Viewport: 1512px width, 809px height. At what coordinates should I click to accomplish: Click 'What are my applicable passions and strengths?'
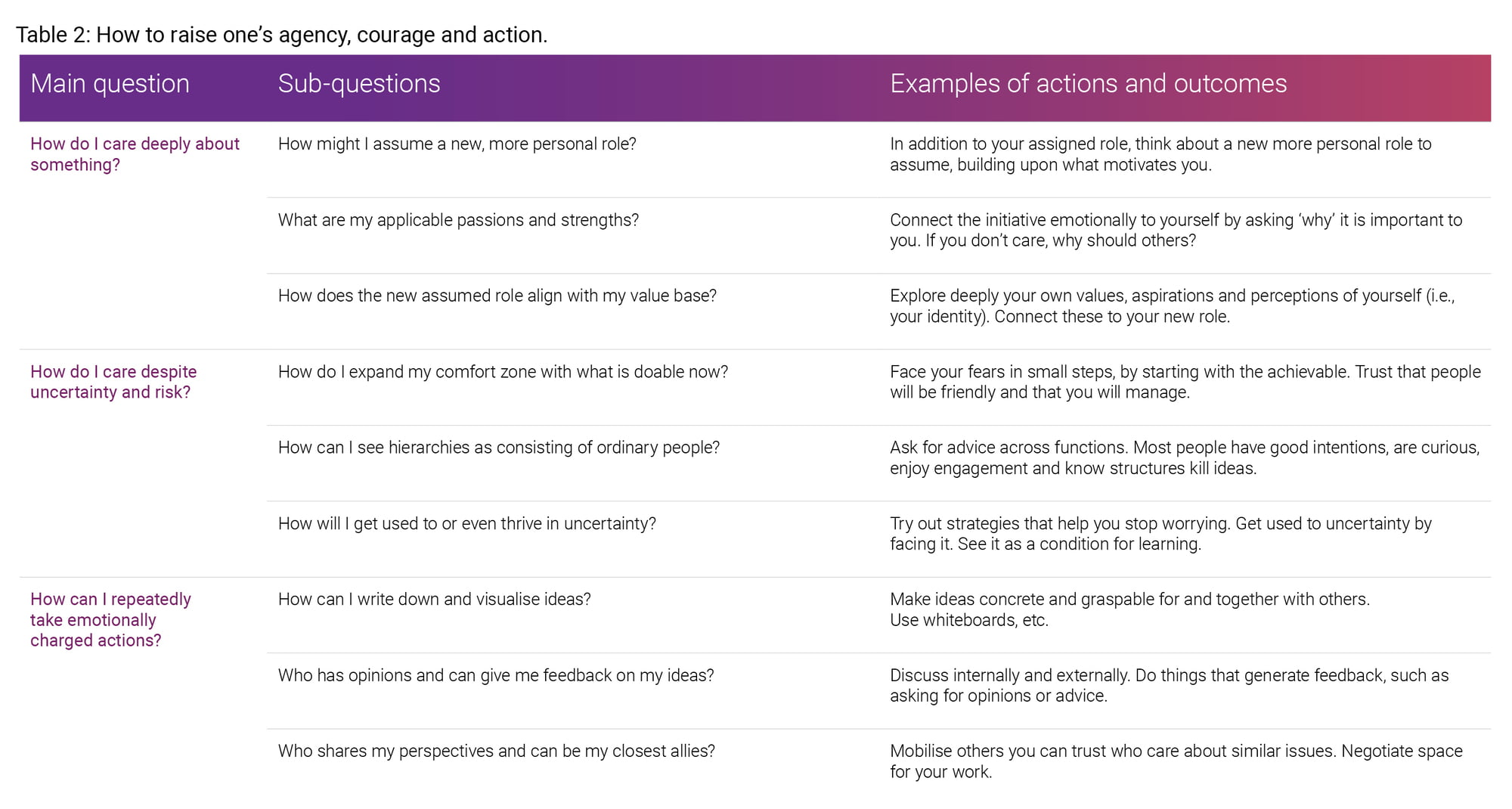[458, 220]
